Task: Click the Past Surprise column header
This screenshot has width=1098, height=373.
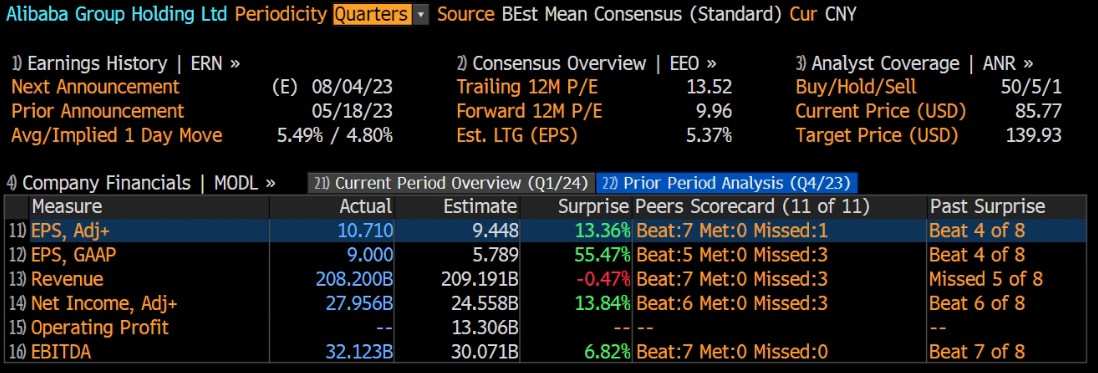Action: coord(987,207)
